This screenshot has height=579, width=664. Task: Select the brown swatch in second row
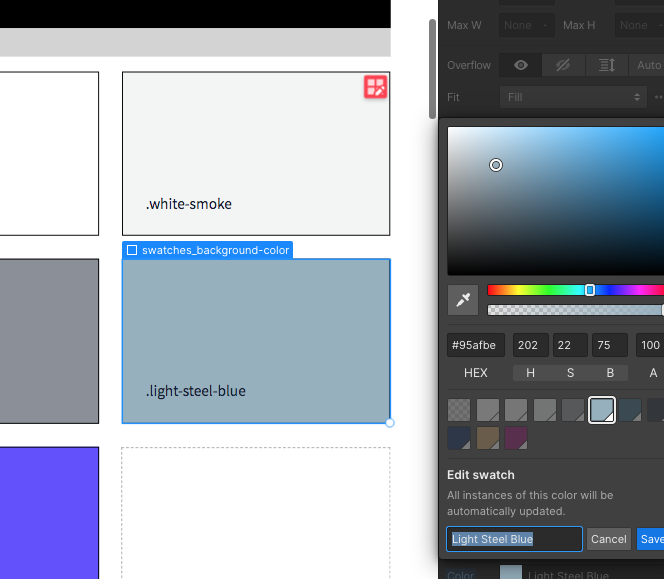tap(488, 438)
